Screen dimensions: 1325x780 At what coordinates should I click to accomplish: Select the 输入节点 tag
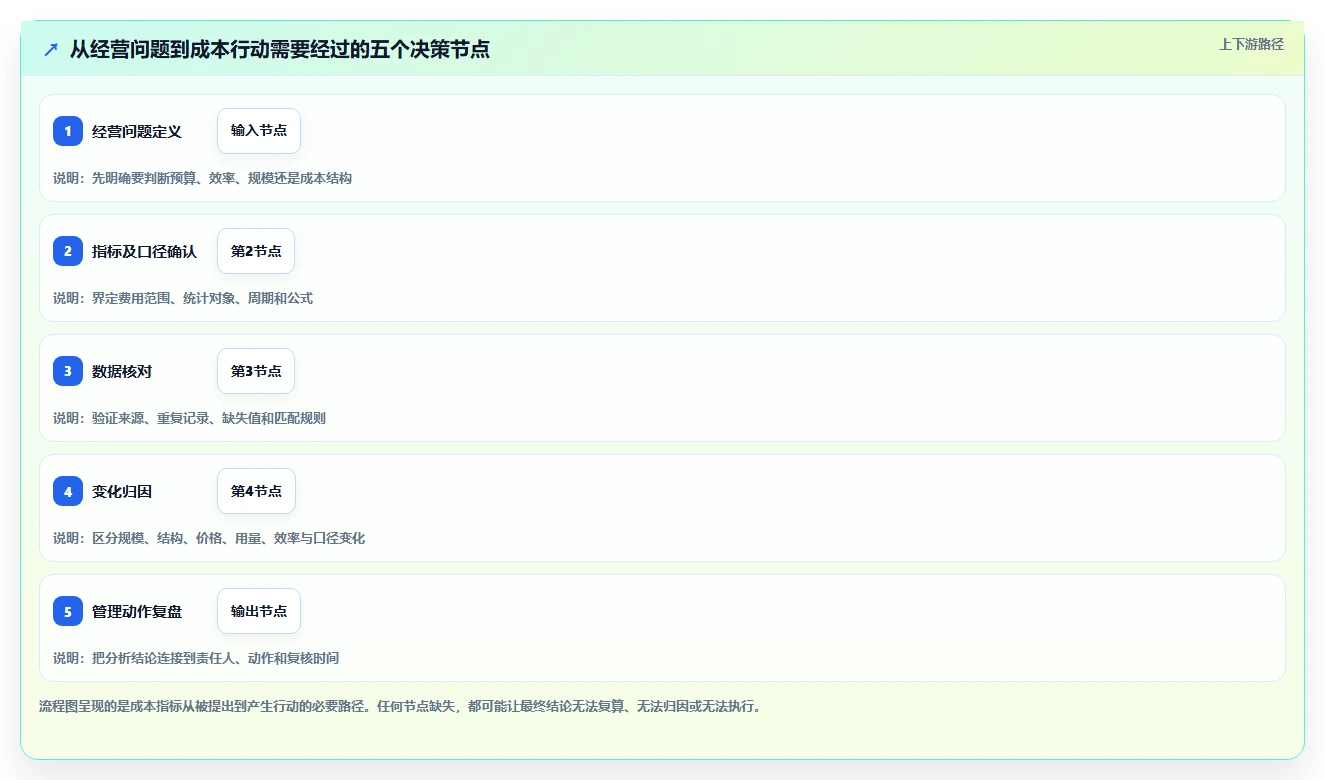[x=259, y=131]
